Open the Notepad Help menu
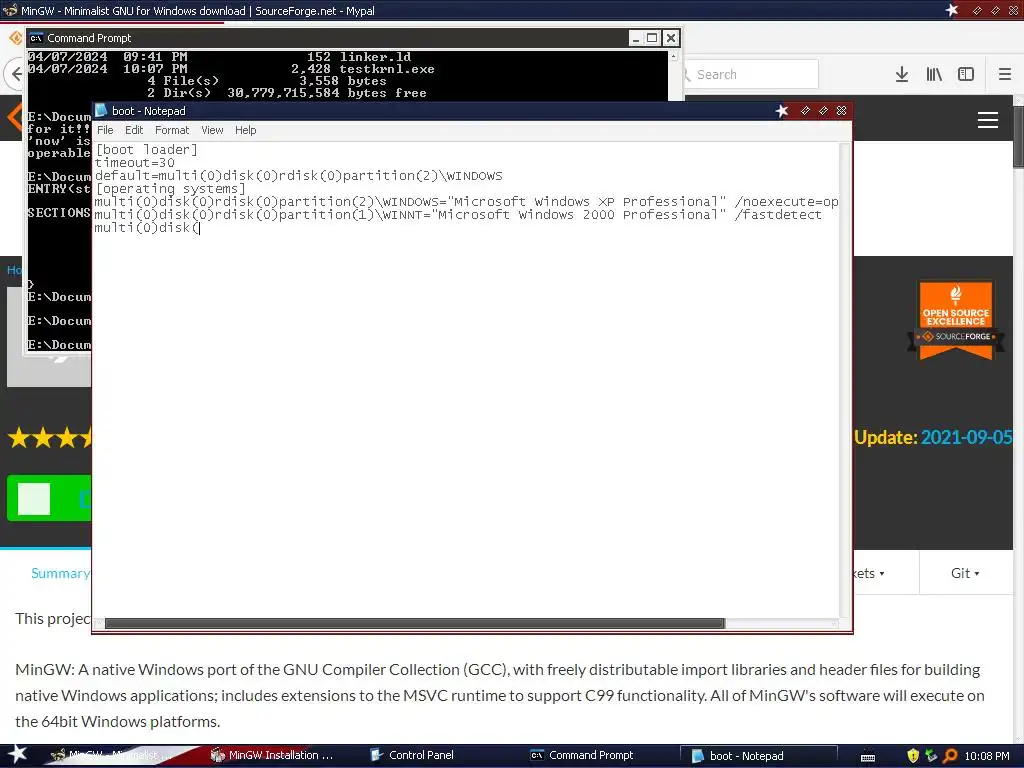1024x768 pixels. [246, 130]
